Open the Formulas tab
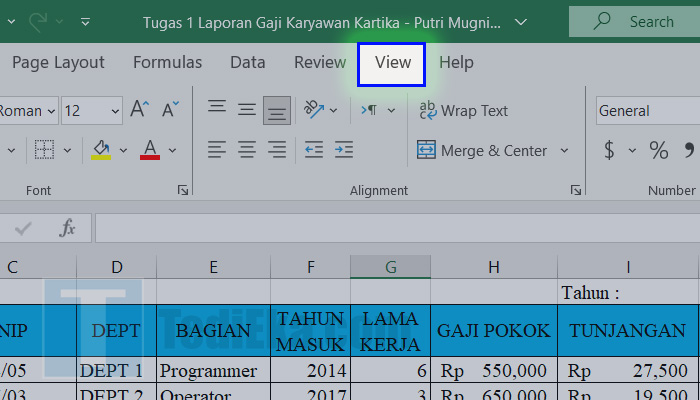Screen dimensions: 700x400 (167, 62)
